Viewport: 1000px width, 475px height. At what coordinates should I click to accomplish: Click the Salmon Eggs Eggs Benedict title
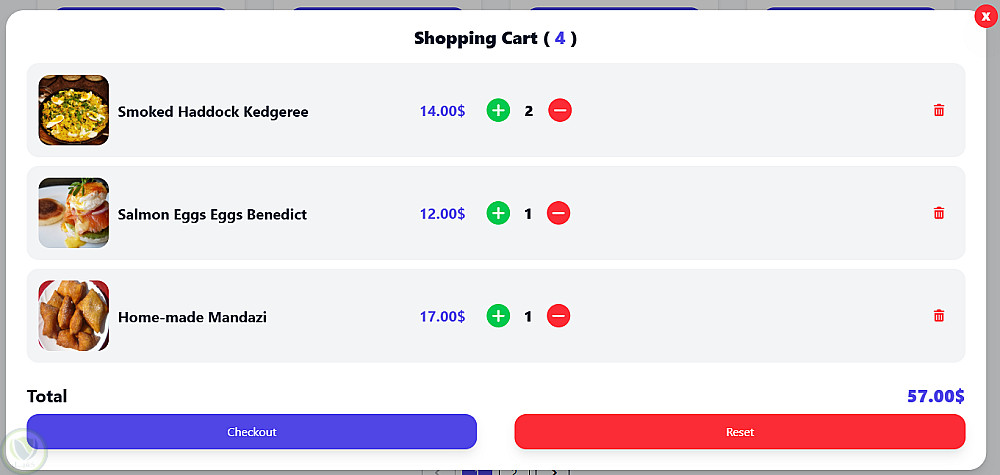click(x=212, y=214)
